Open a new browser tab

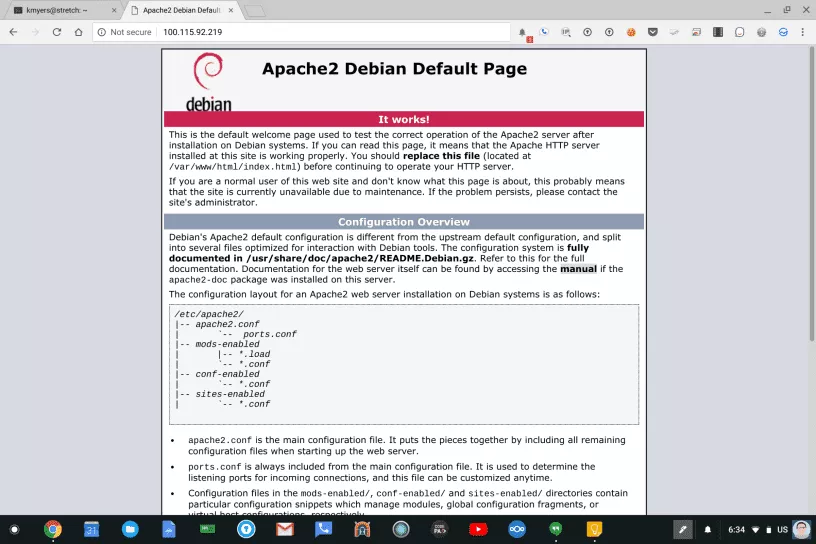click(254, 10)
